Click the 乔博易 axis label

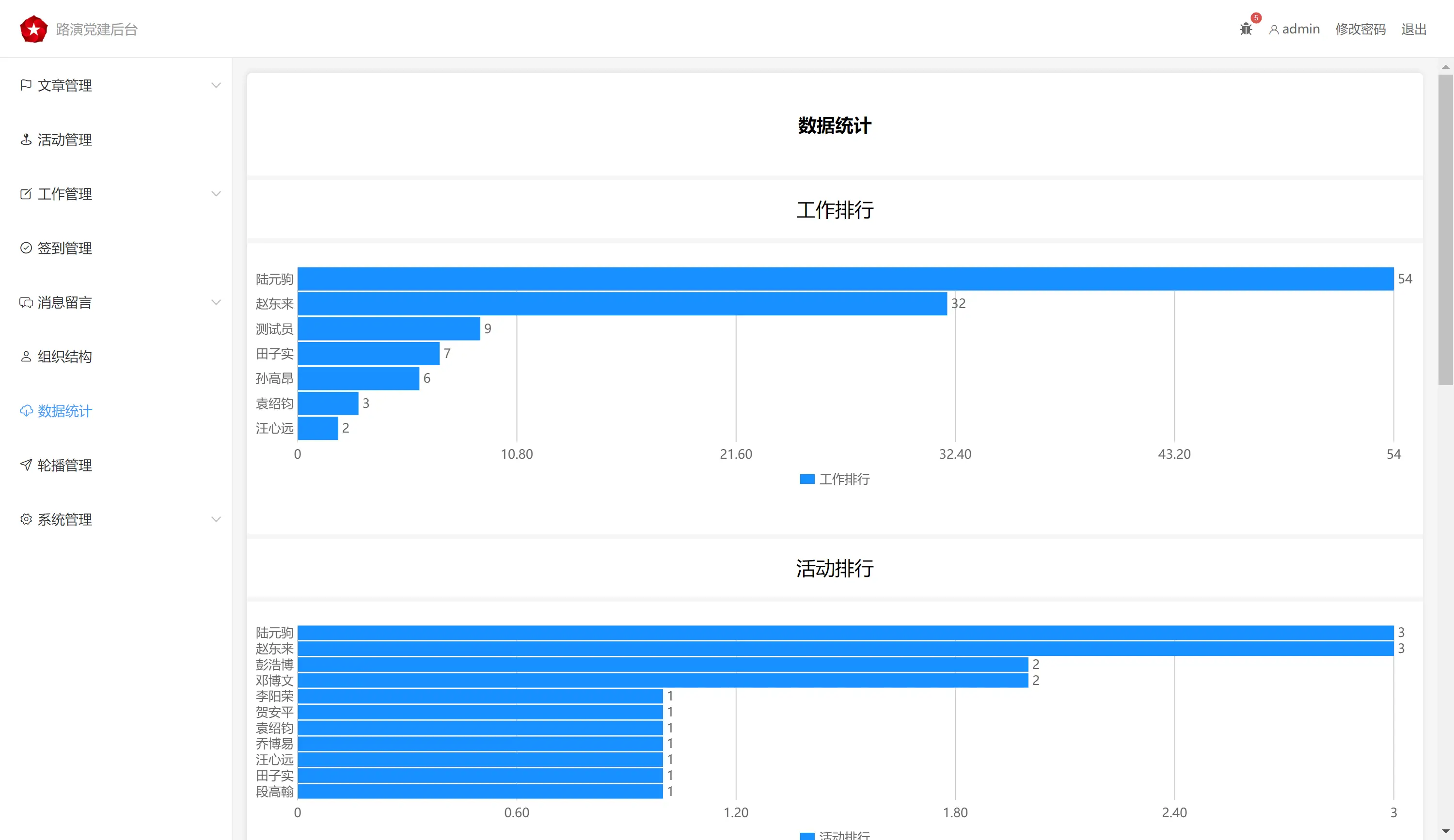pyautogui.click(x=275, y=744)
